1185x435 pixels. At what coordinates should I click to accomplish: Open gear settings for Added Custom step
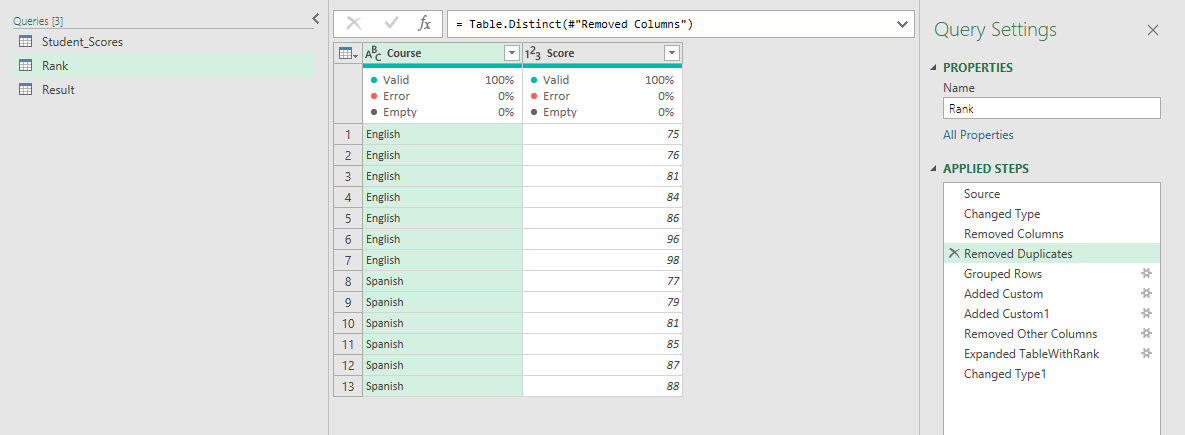pos(1147,294)
